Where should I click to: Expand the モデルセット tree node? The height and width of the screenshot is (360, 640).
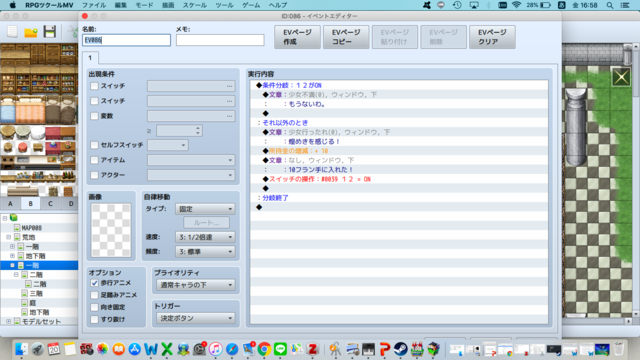pyautogui.click(x=8, y=322)
